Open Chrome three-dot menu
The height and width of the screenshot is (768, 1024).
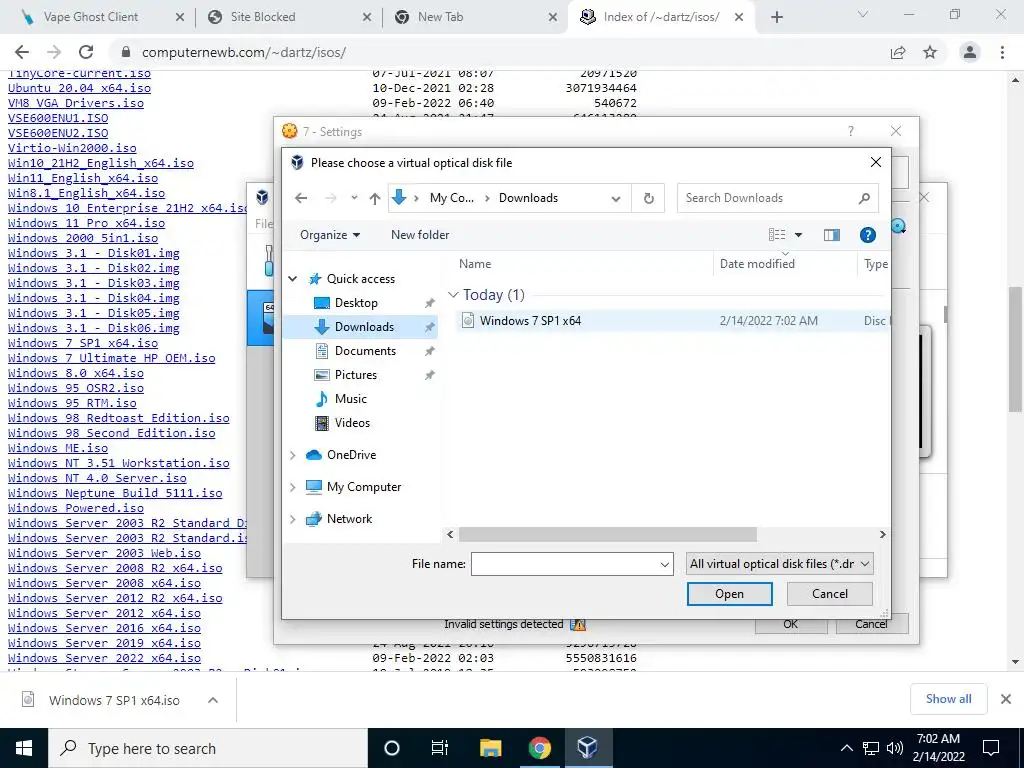point(1002,52)
